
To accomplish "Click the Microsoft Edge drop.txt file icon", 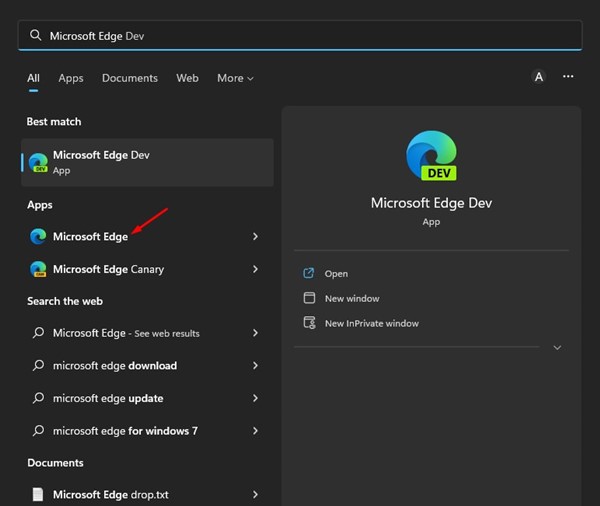I will [38, 494].
